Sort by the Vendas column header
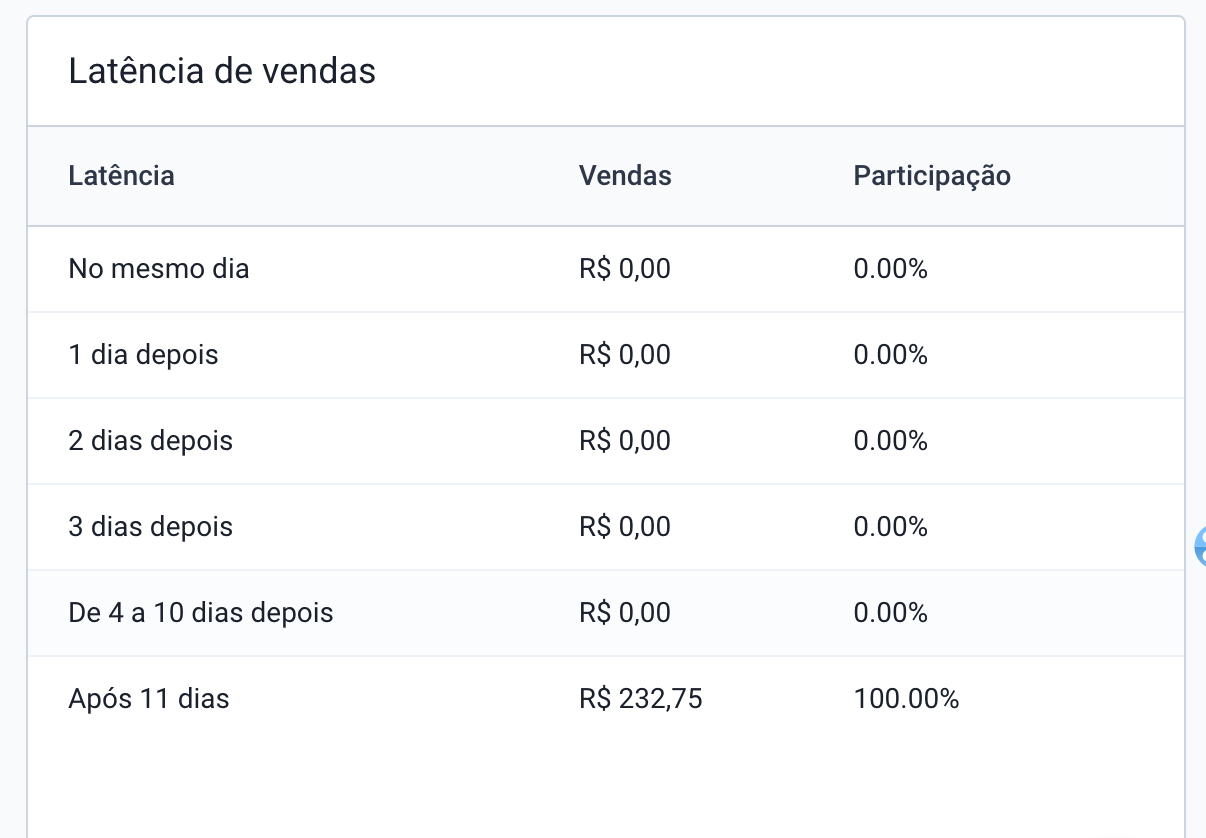This screenshot has height=838, width=1206. point(625,176)
